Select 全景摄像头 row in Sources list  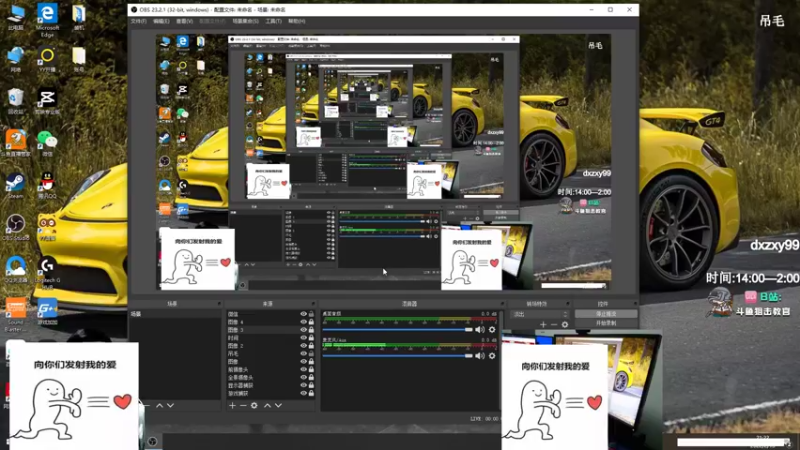270,378
